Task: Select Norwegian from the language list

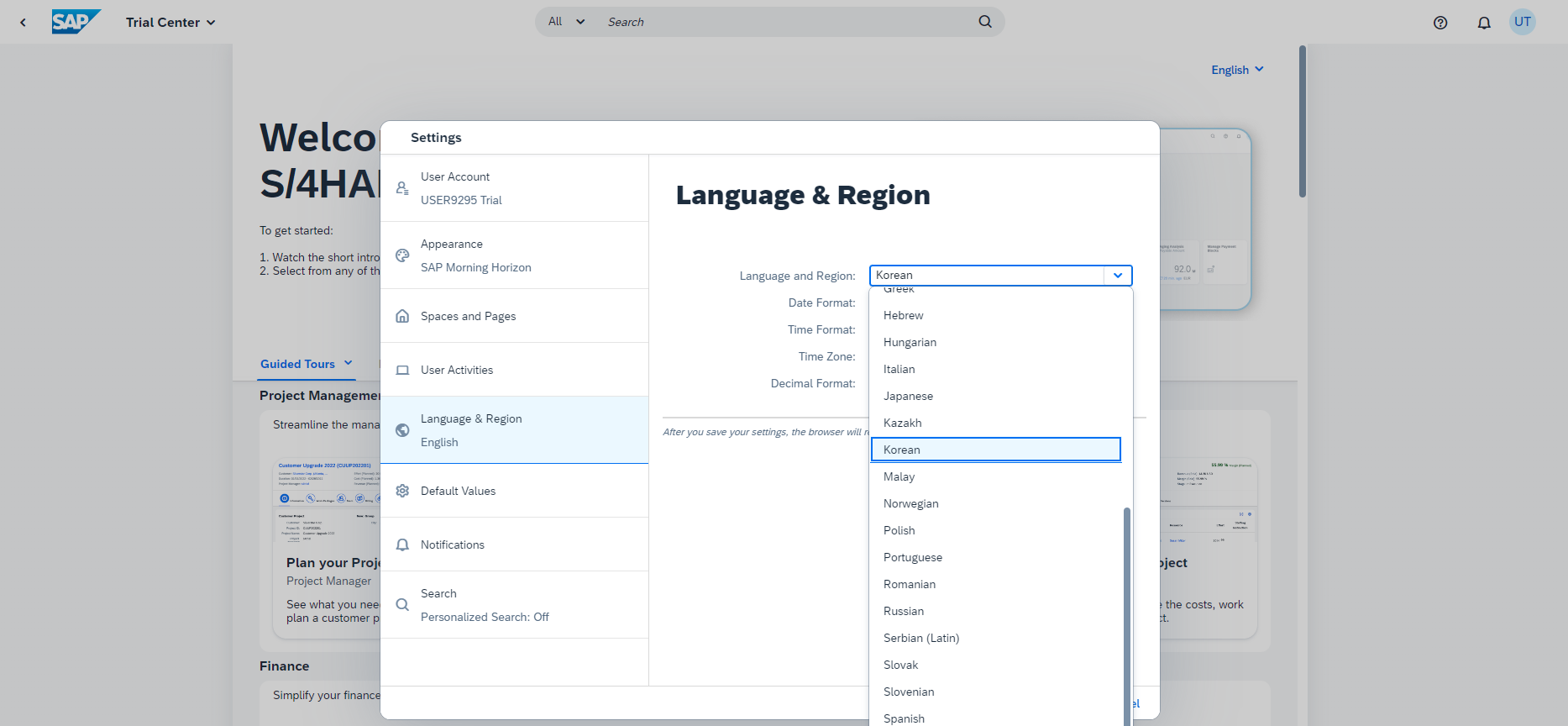Action: click(x=996, y=503)
